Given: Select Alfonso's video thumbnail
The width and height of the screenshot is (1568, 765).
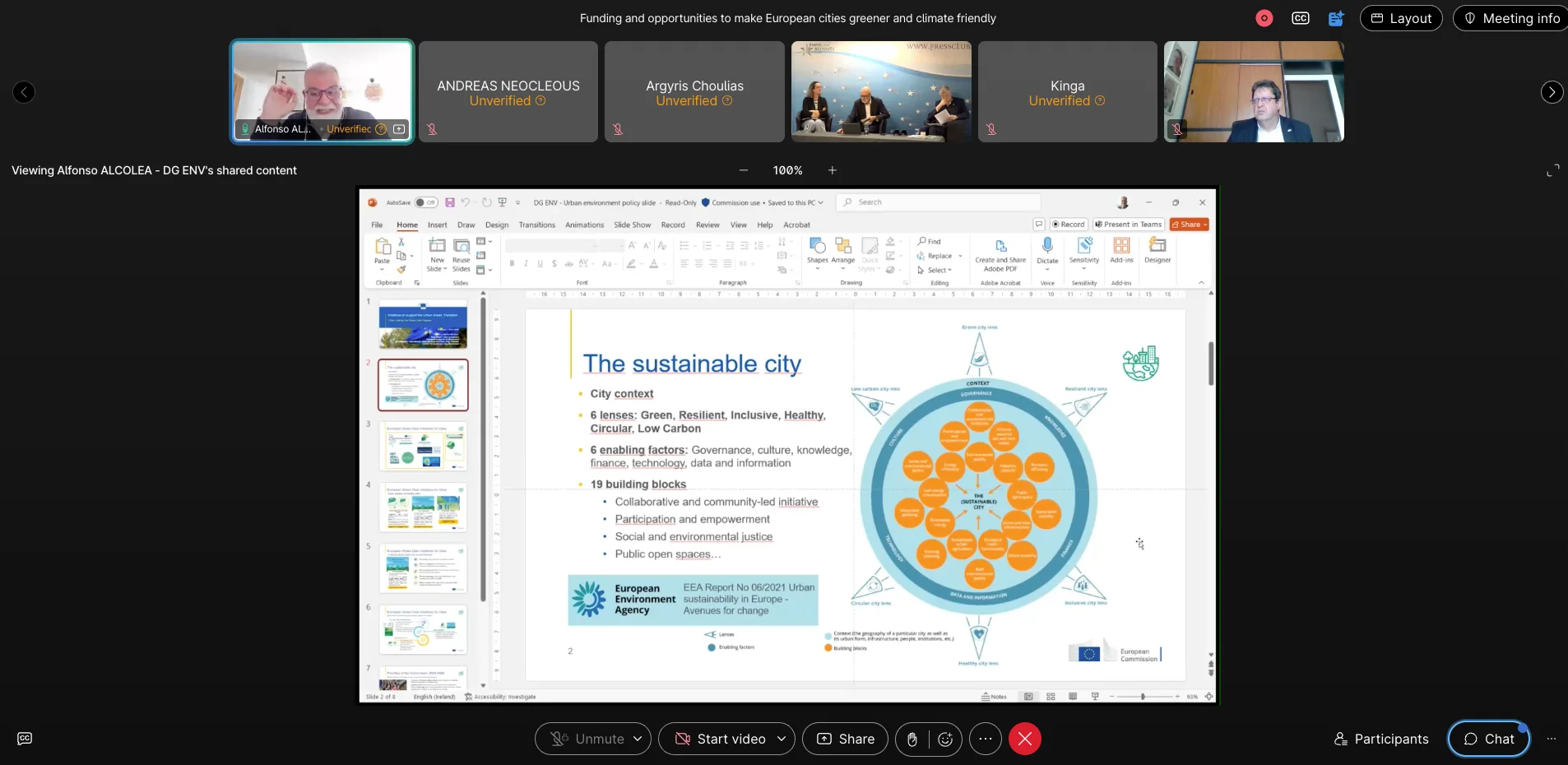Looking at the screenshot, I should click(x=322, y=92).
